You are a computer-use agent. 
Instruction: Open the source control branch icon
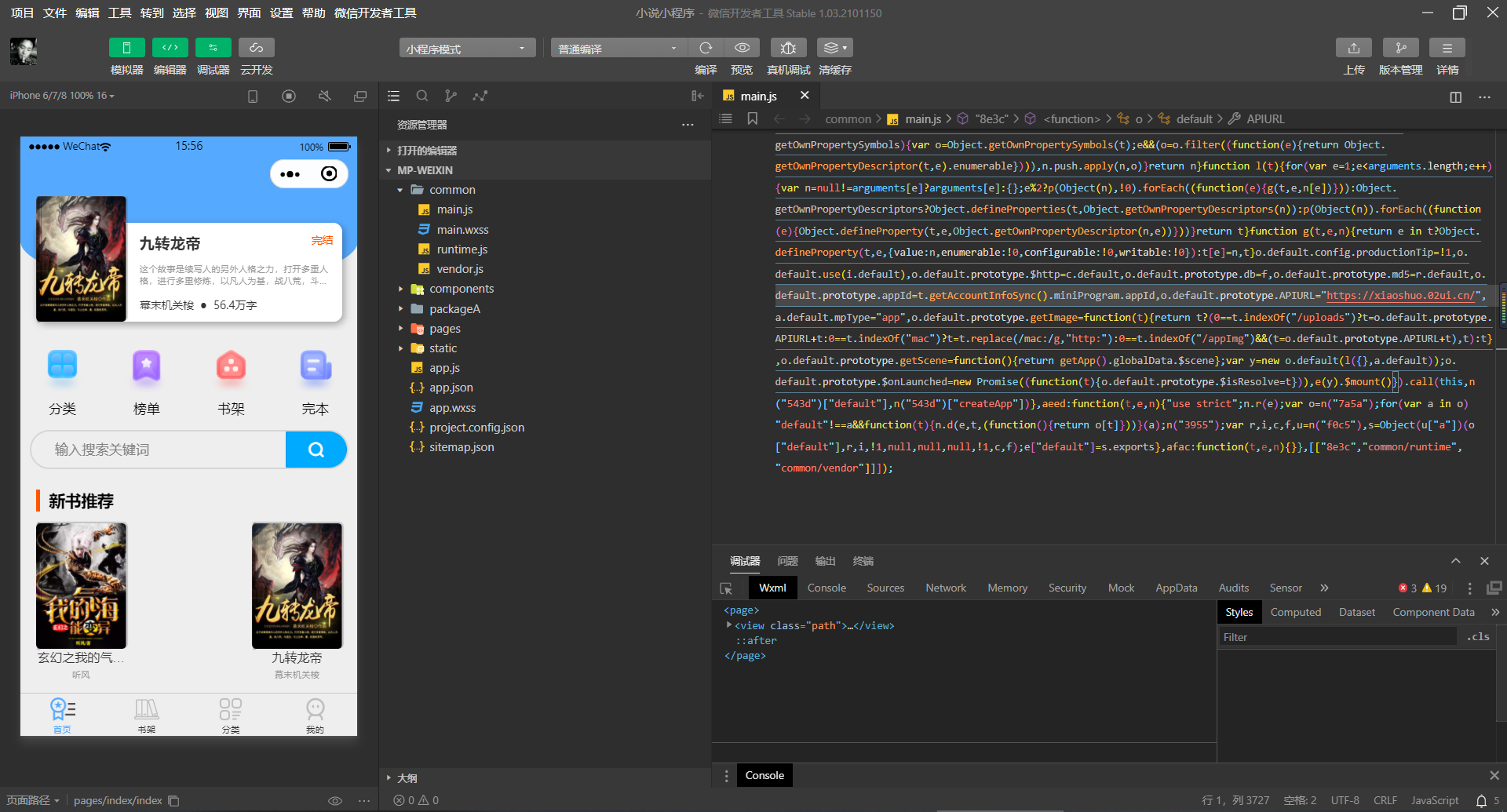coord(451,96)
